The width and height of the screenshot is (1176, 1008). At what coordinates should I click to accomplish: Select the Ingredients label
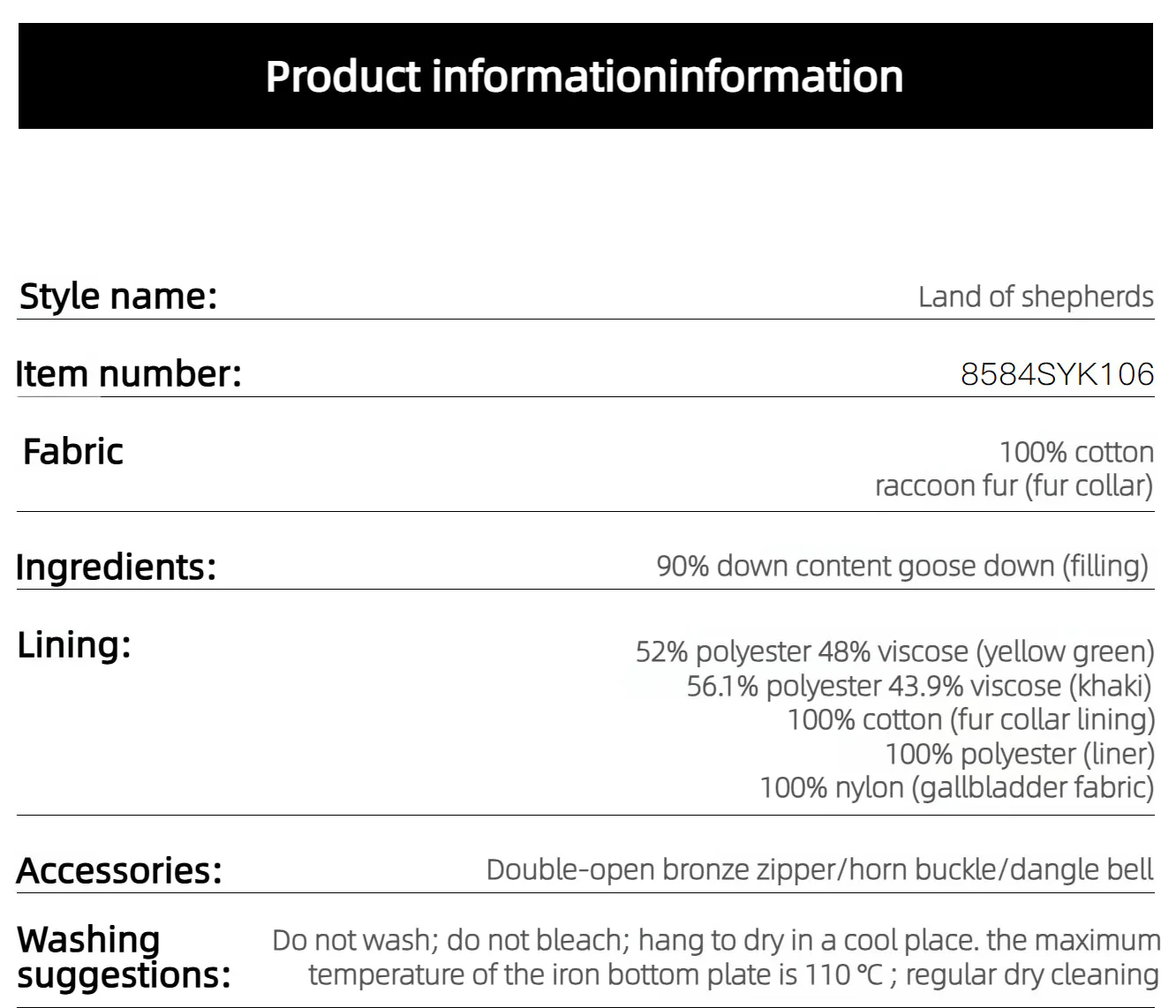coord(117,567)
